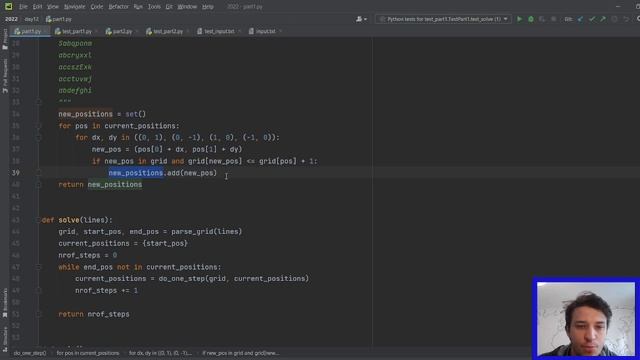Click the Git Push arrow icon
This screenshot has width=640, height=360.
click(603, 19)
